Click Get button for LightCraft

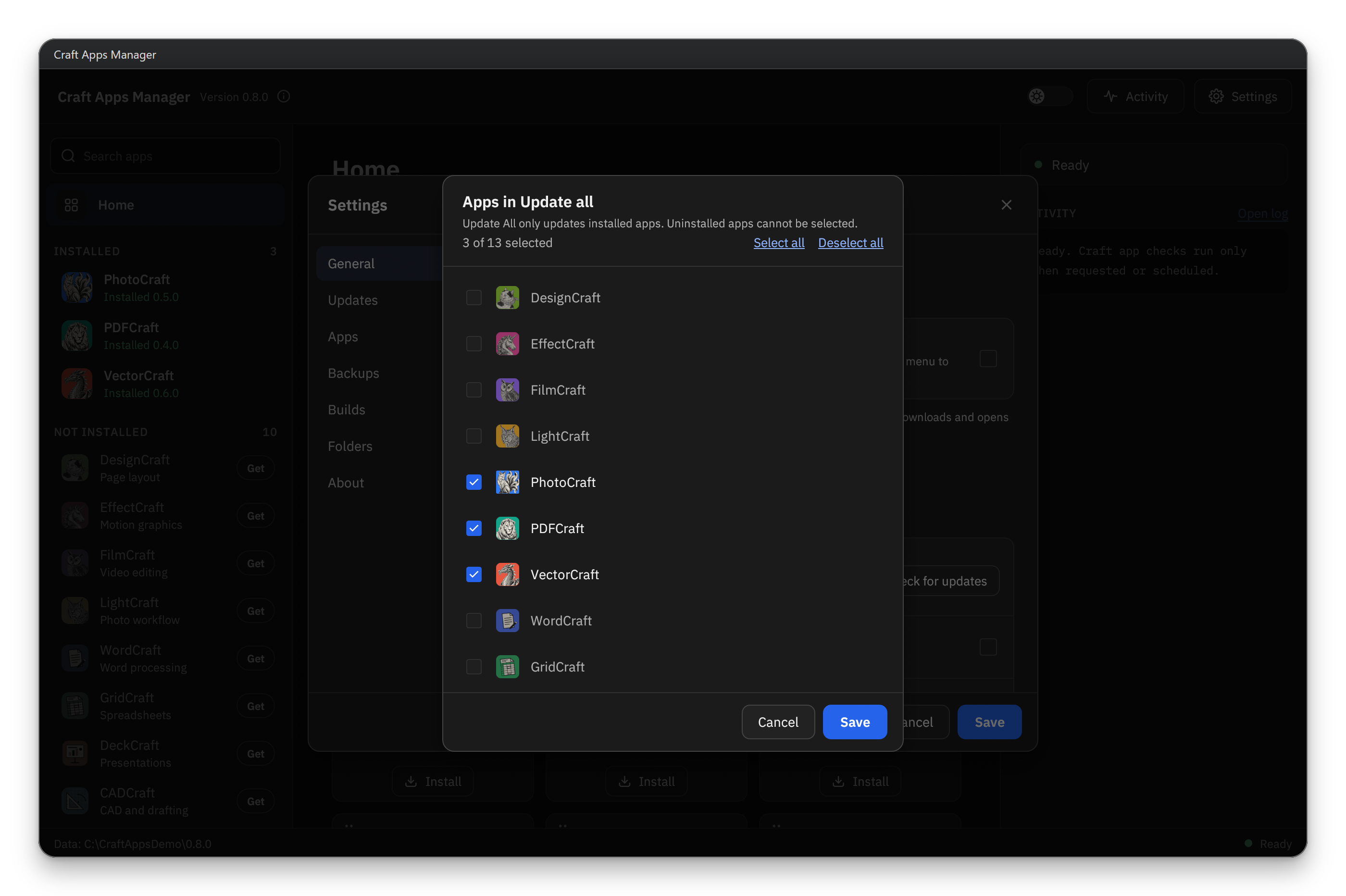pyautogui.click(x=255, y=611)
